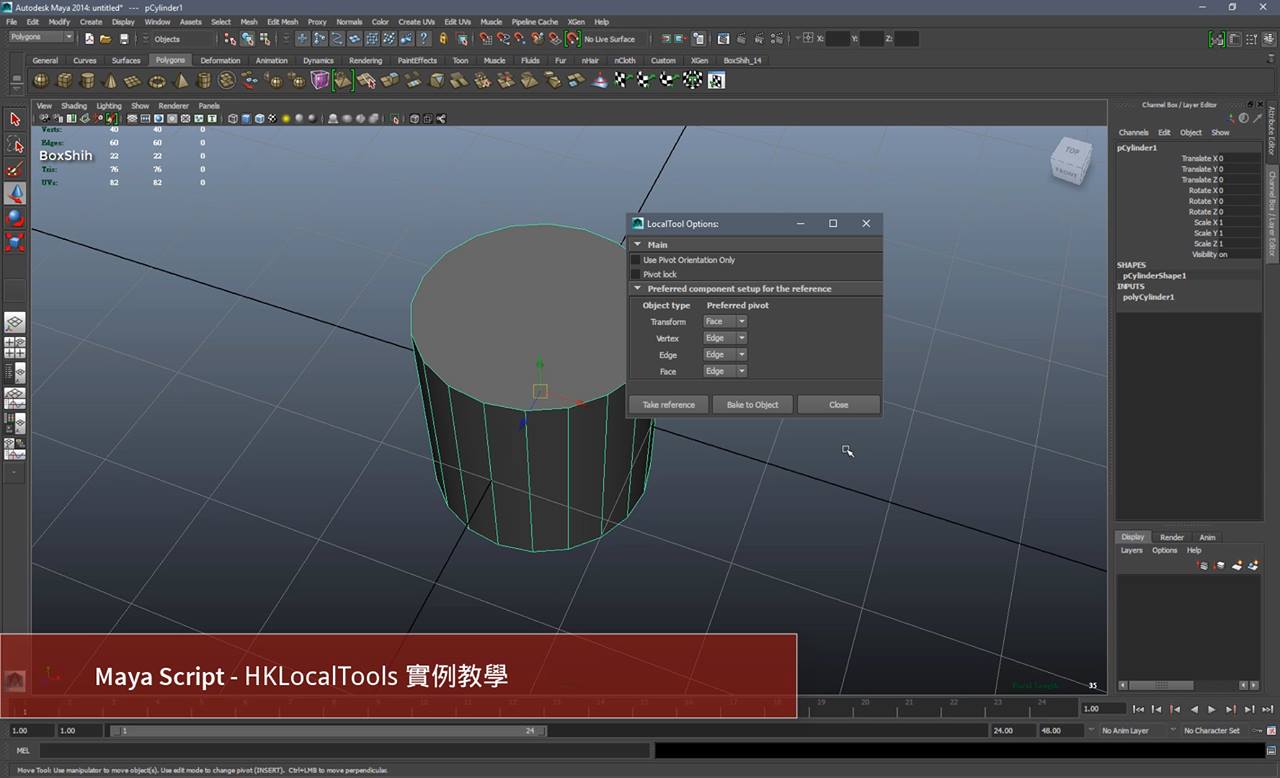Open the Edit Mesh menu
This screenshot has width=1280, height=778.
[282, 21]
